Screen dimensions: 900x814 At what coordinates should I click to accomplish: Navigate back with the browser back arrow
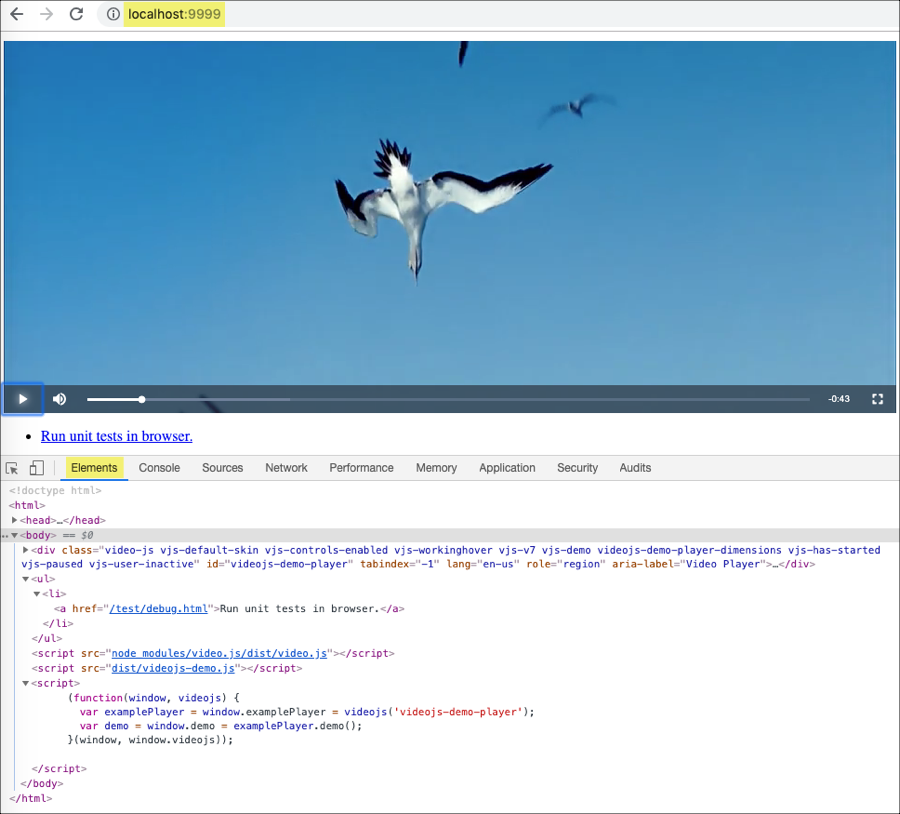(x=15, y=14)
